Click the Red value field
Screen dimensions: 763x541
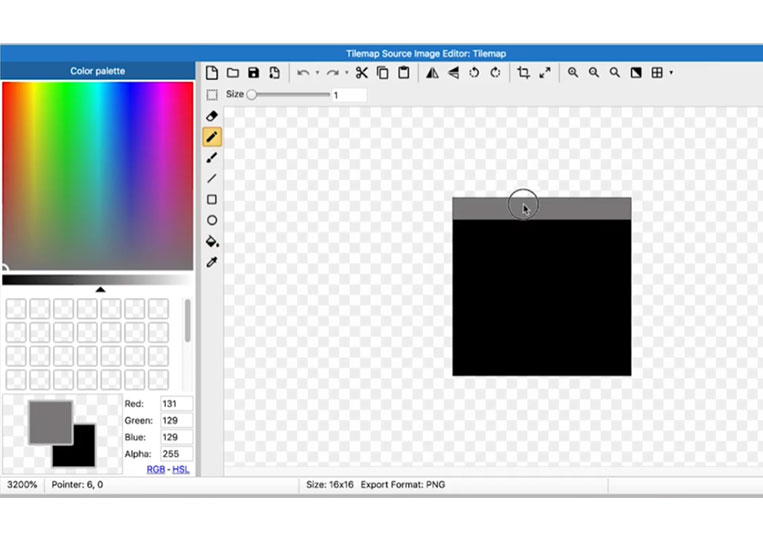pyautogui.click(x=177, y=404)
